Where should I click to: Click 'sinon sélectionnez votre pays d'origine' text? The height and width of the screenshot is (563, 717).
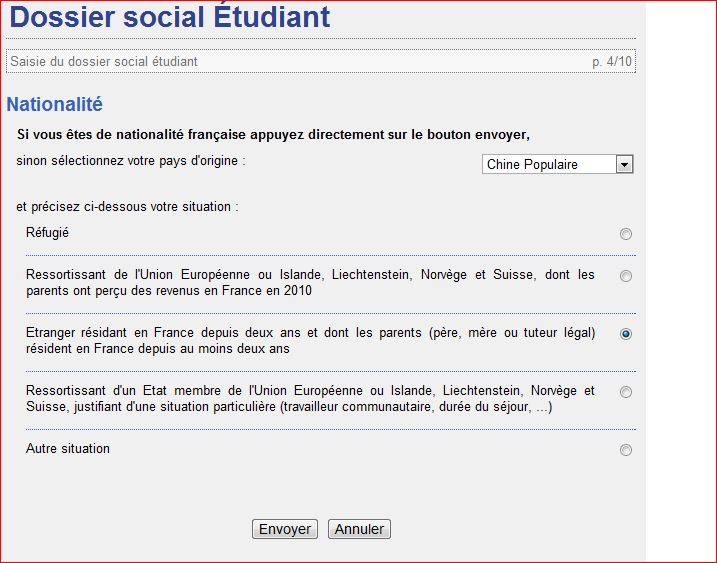point(131,161)
